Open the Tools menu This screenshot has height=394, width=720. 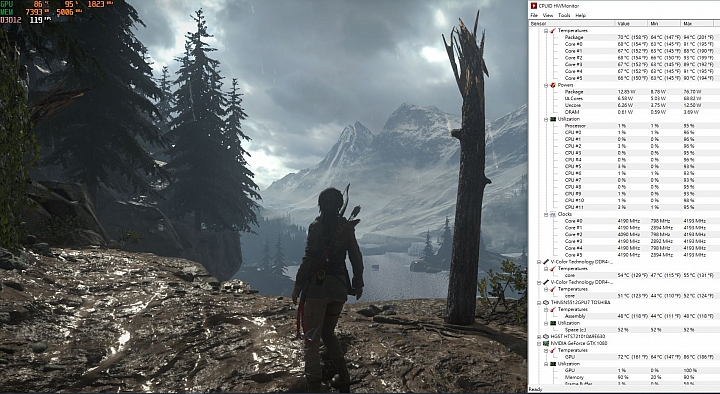[x=564, y=15]
